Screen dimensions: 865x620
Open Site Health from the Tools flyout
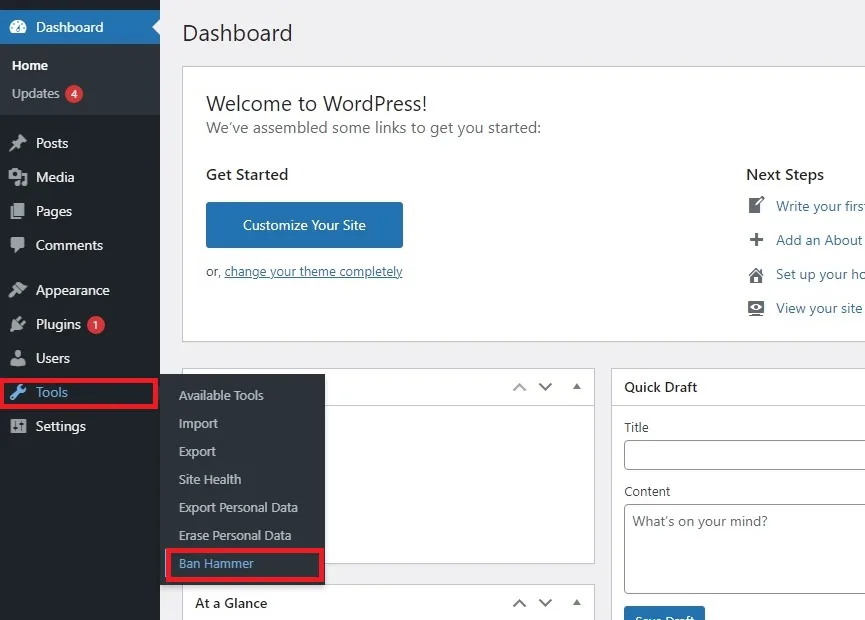pos(210,480)
